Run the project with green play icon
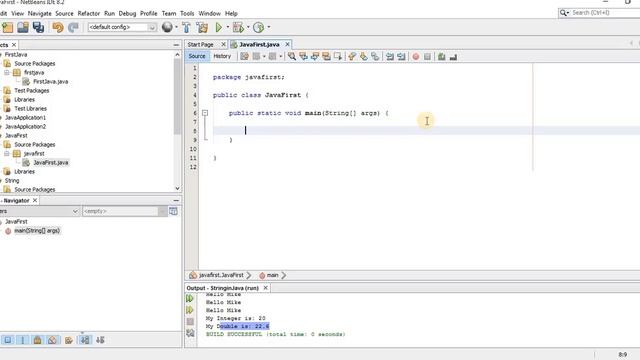 pyautogui.click(x=219, y=27)
